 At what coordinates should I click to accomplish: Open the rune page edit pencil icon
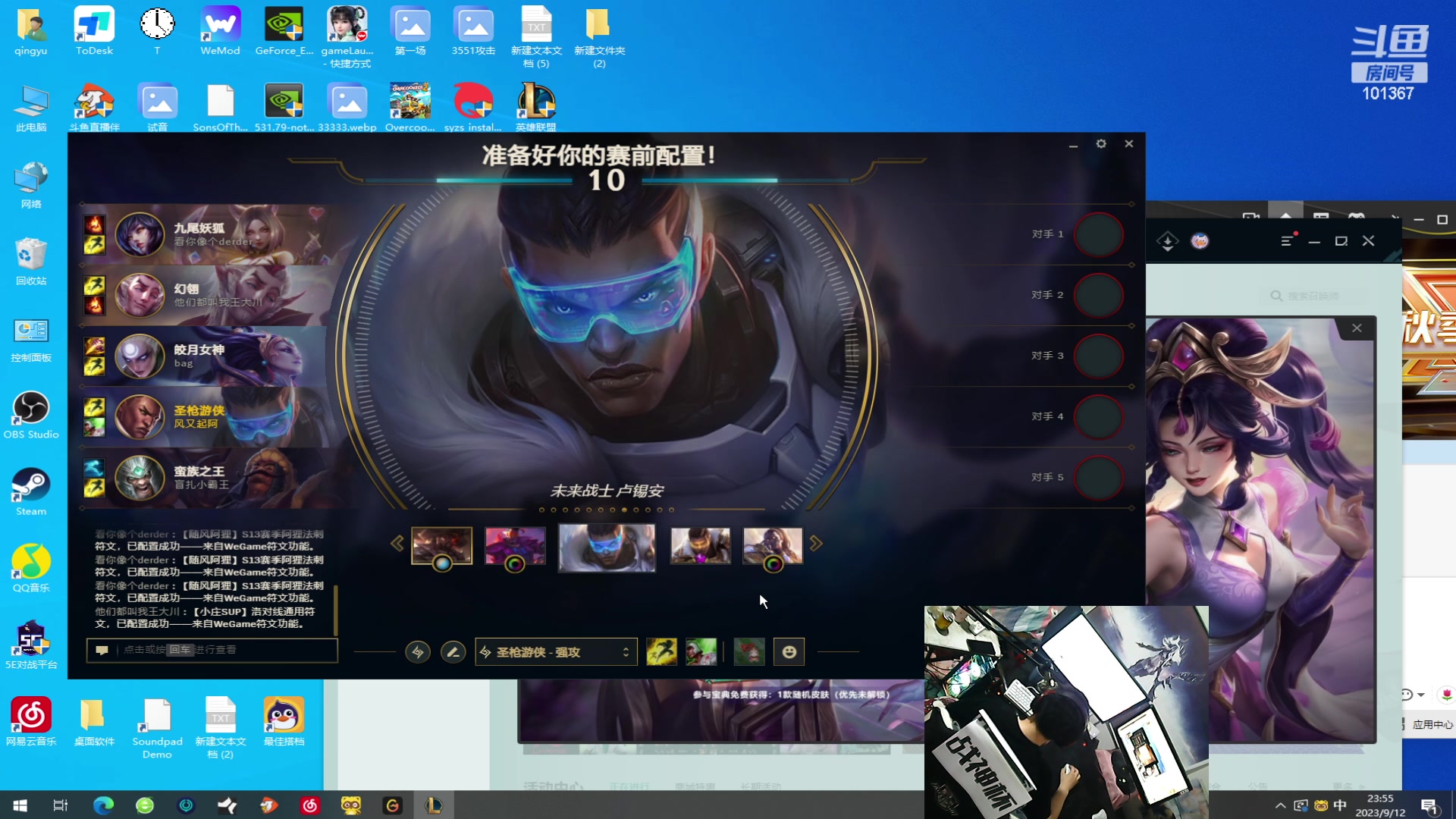click(x=453, y=652)
